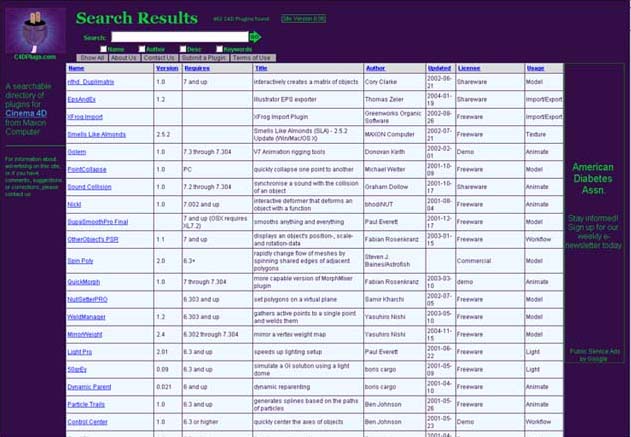The height and width of the screenshot is (437, 631).
Task: Click the Site Version link
Action: (x=303, y=19)
